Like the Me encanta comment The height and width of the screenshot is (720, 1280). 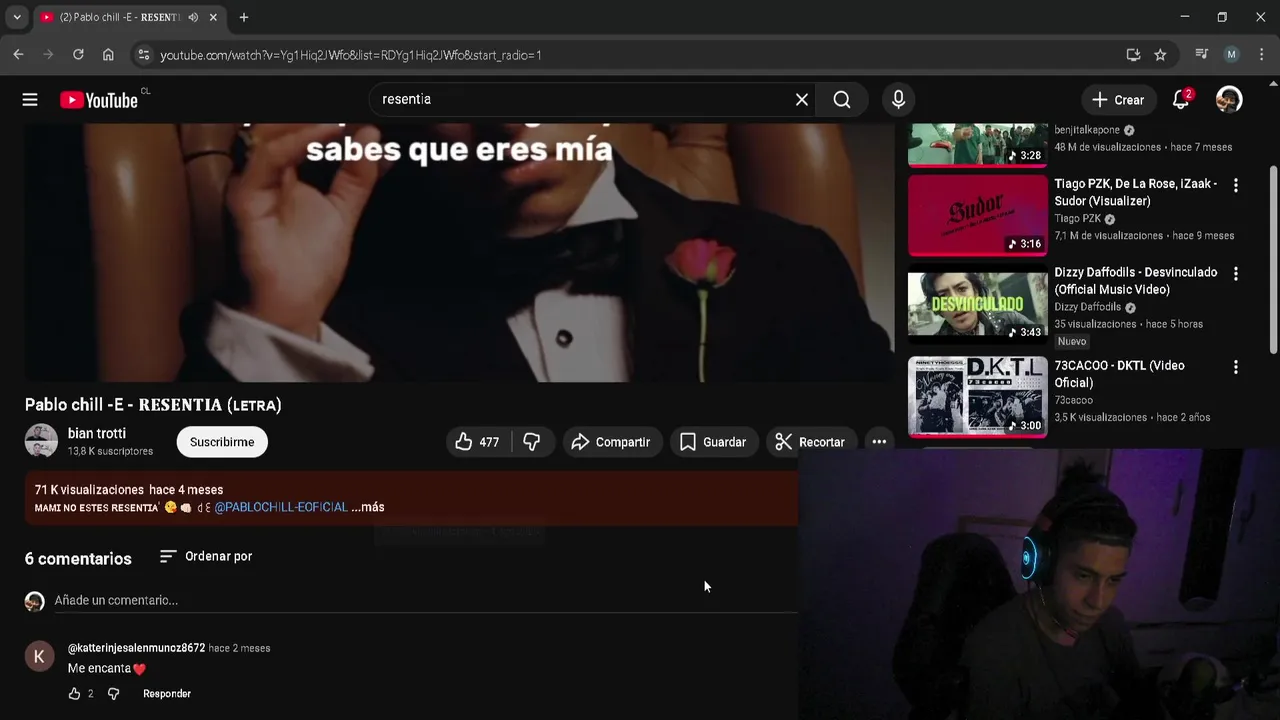pos(74,693)
